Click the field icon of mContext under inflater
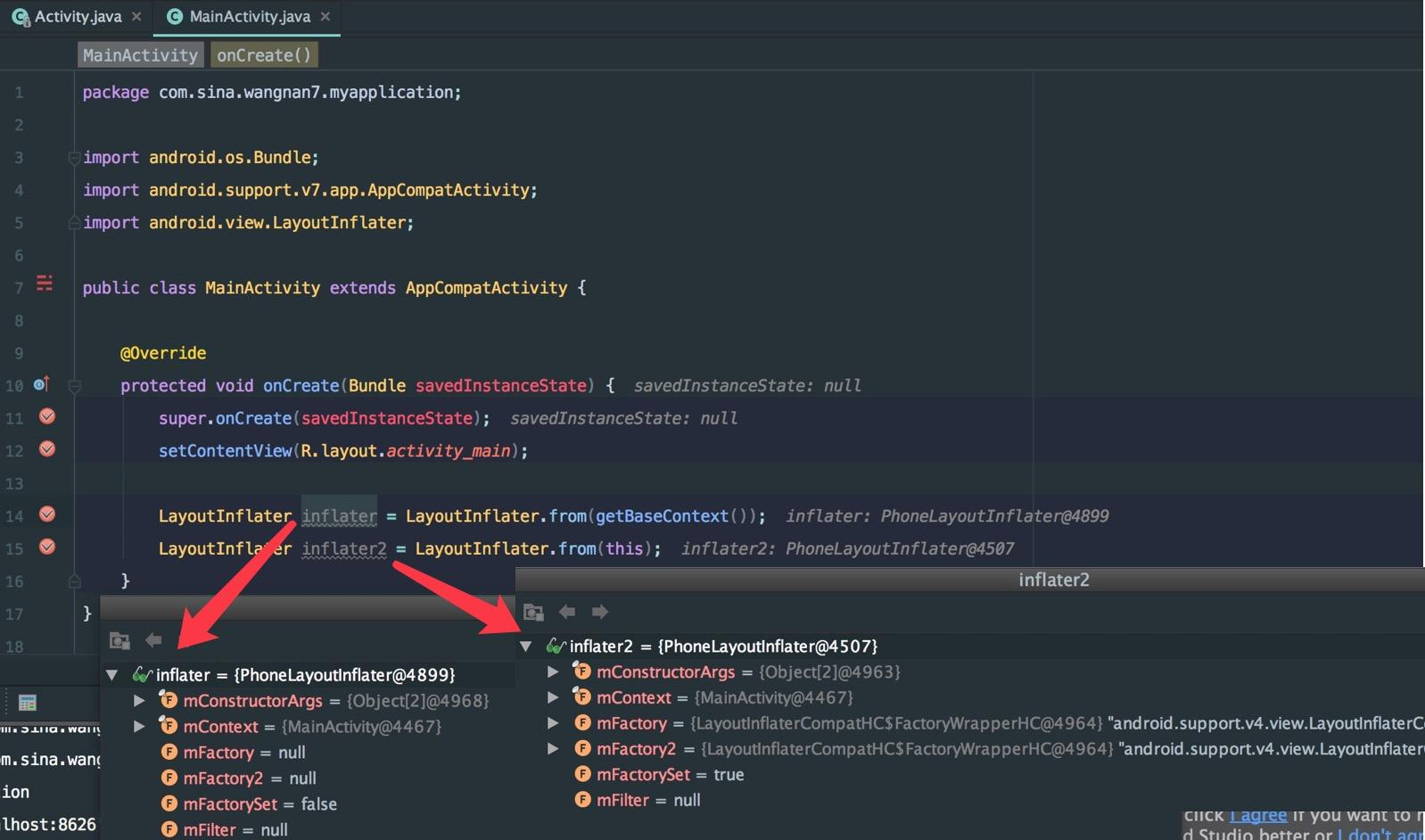 (x=169, y=726)
